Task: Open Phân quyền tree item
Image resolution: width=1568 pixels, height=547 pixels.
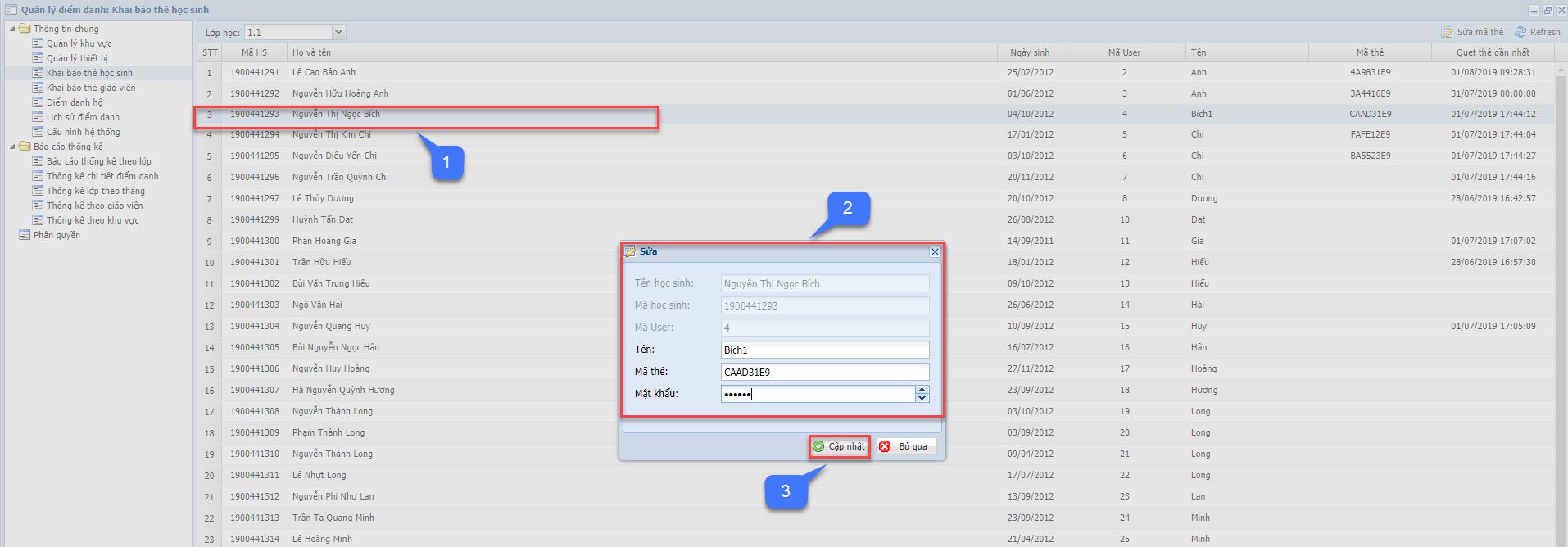Action: coord(57,235)
